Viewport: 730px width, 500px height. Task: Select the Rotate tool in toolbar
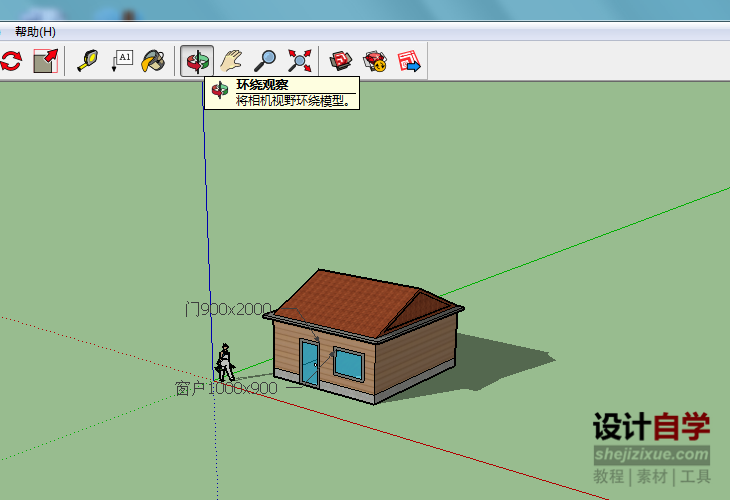coord(11,61)
